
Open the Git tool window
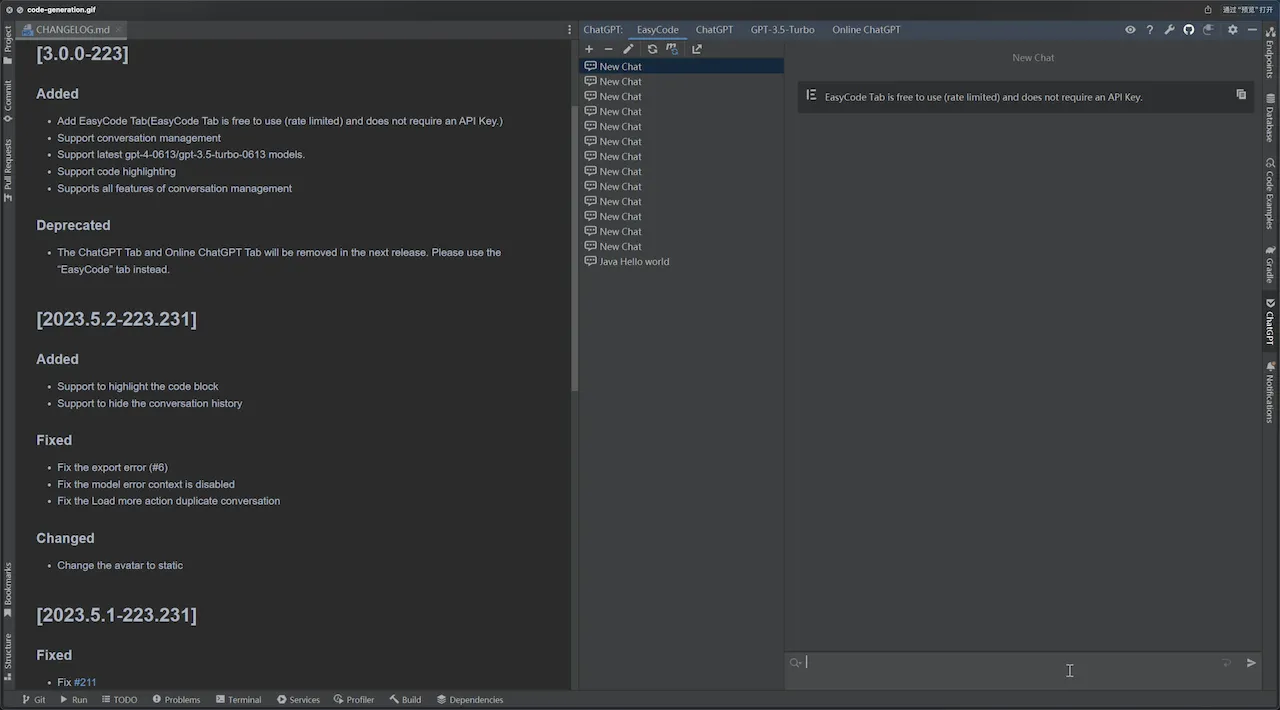34,700
